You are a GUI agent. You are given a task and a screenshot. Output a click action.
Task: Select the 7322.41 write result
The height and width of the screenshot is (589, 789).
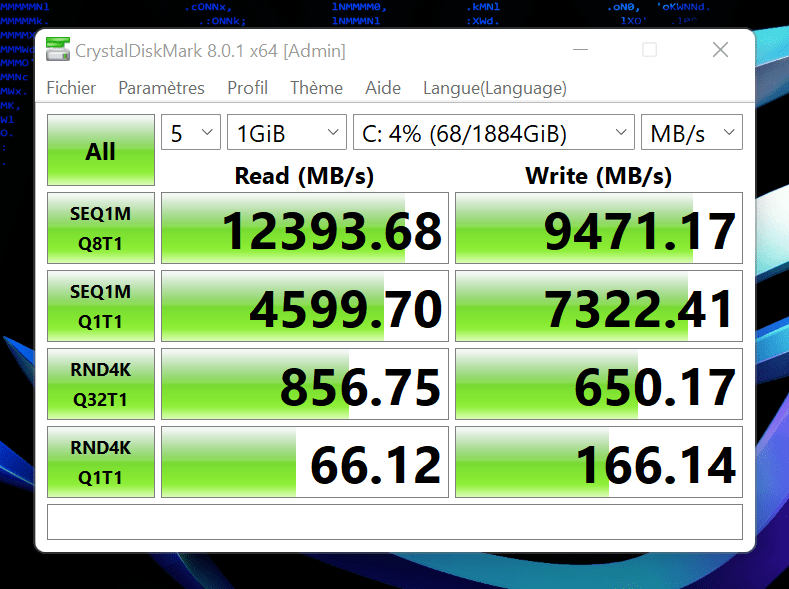tap(599, 306)
